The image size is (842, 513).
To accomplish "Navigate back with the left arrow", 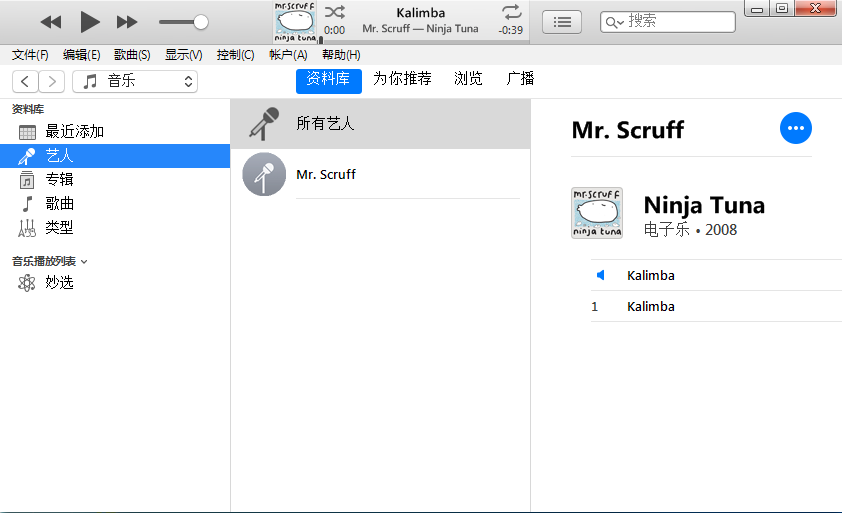I will click(25, 81).
